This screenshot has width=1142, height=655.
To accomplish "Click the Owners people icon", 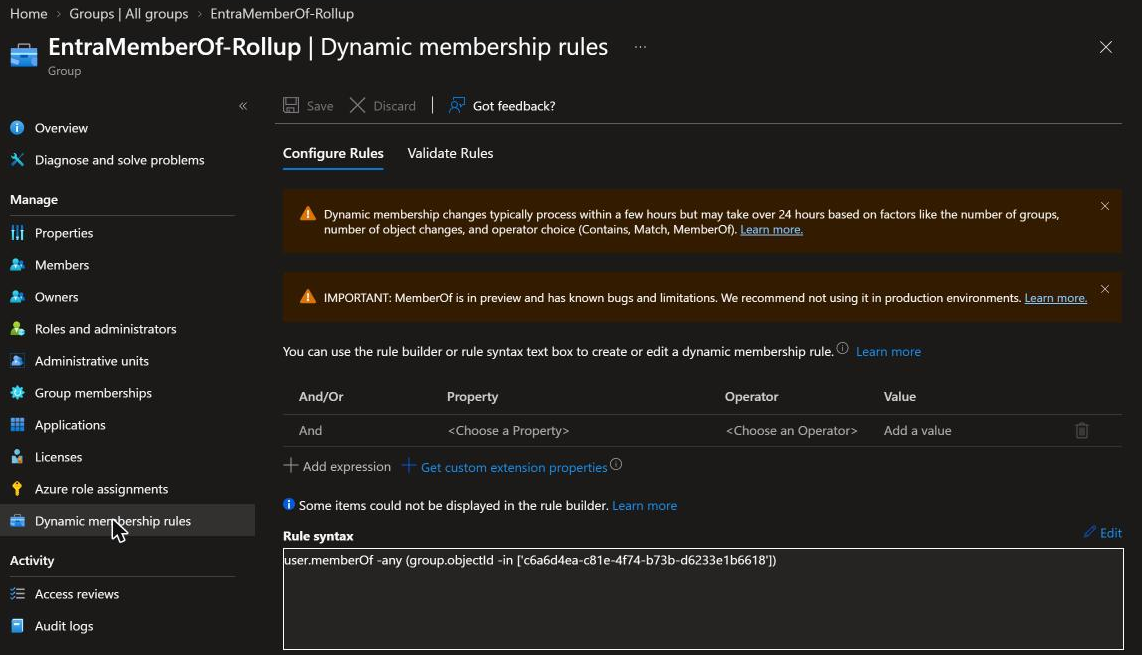I will tap(17, 297).
